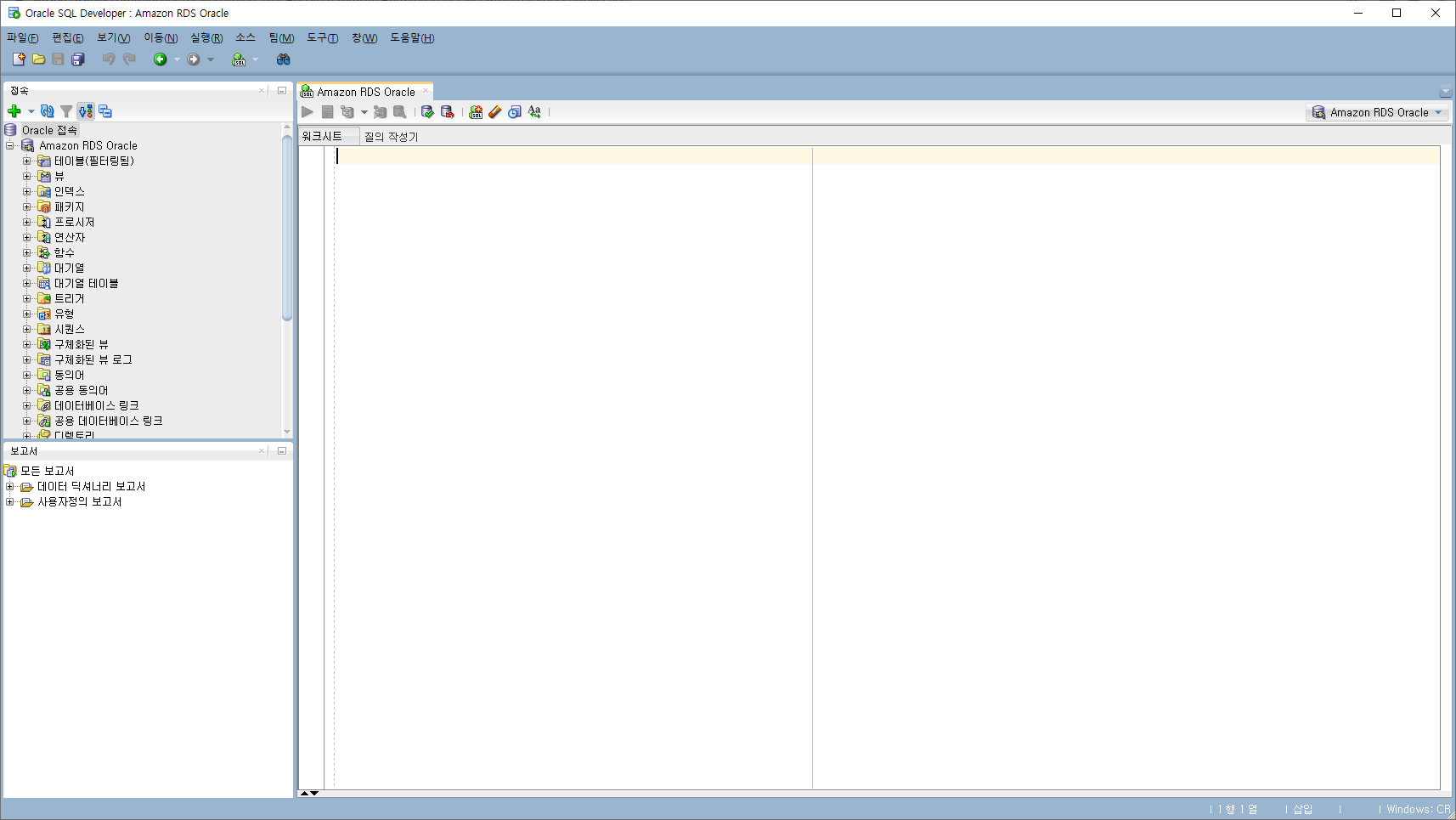This screenshot has width=1456, height=820.
Task: Click the gray Forward navigation icon
Action: click(x=194, y=59)
